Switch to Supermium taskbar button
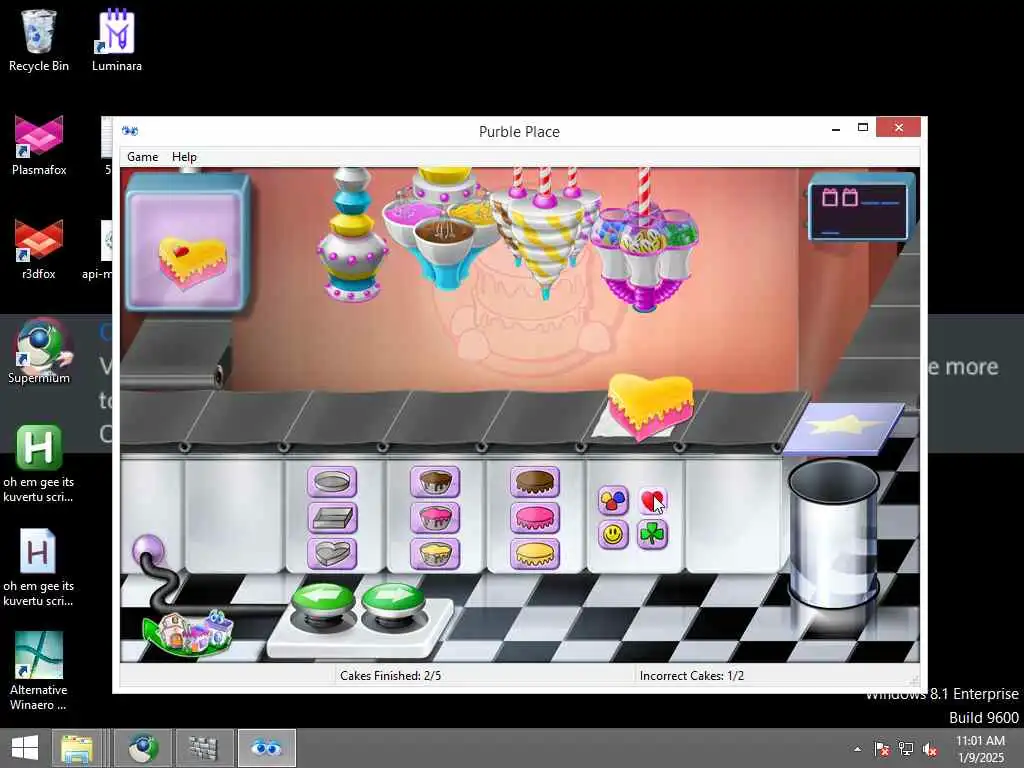 143,748
